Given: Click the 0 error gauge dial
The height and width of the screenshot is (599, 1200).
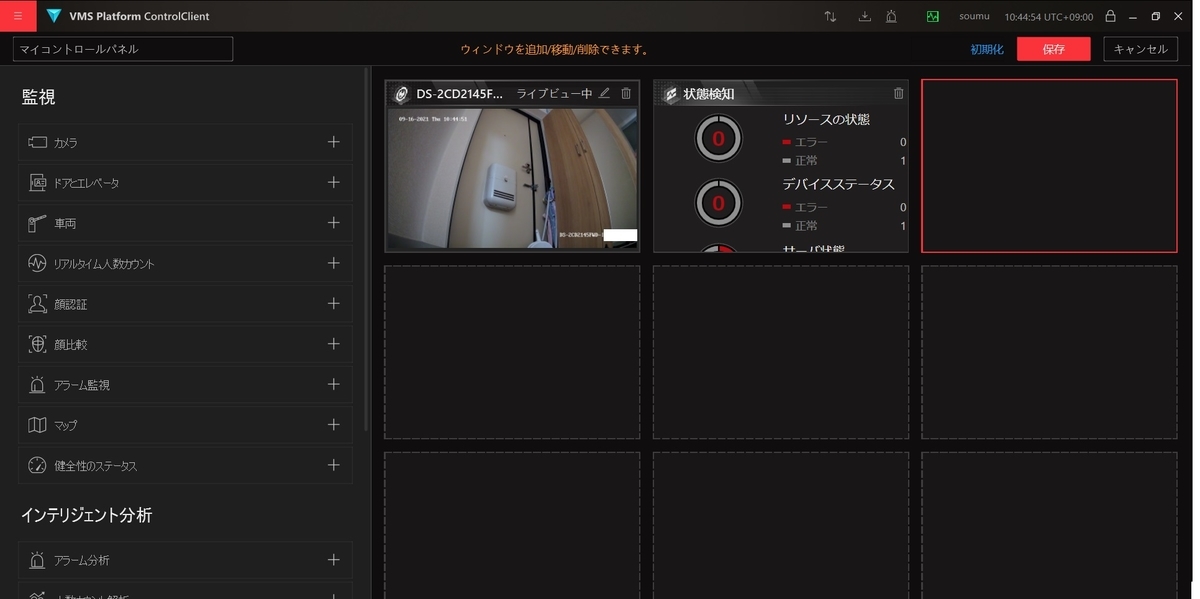Looking at the screenshot, I should pos(718,137).
